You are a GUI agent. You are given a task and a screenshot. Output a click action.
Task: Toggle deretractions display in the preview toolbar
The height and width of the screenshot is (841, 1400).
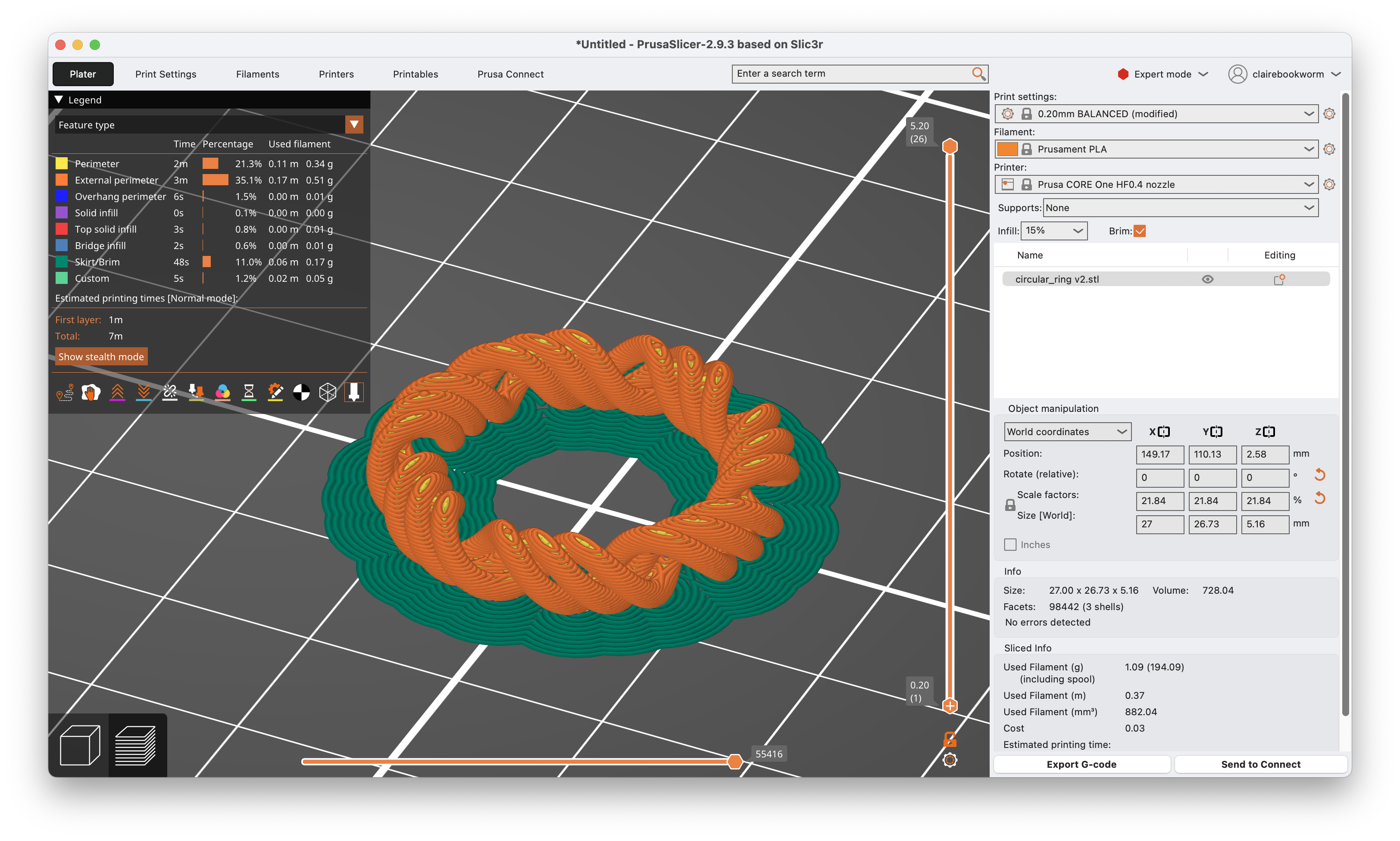pos(144,392)
